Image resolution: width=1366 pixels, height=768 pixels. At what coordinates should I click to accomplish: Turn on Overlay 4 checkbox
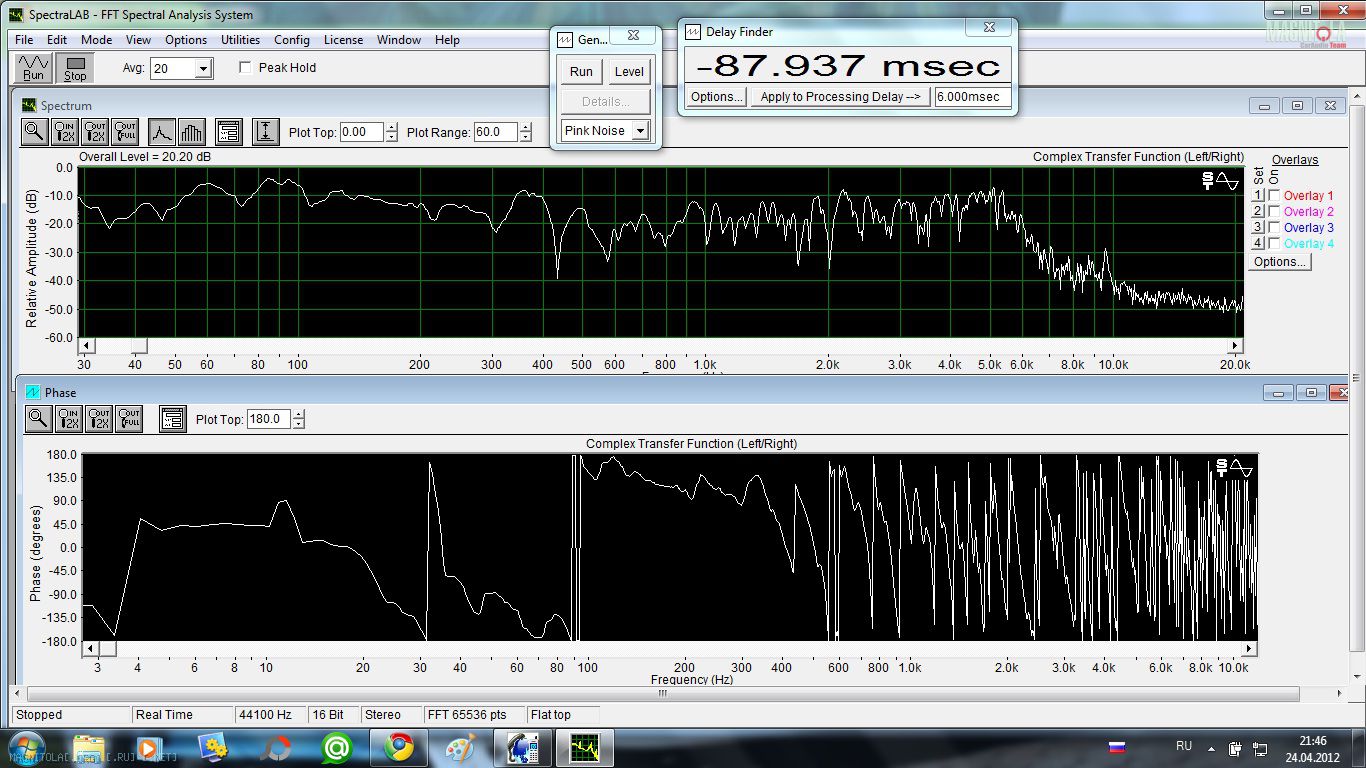[1274, 244]
